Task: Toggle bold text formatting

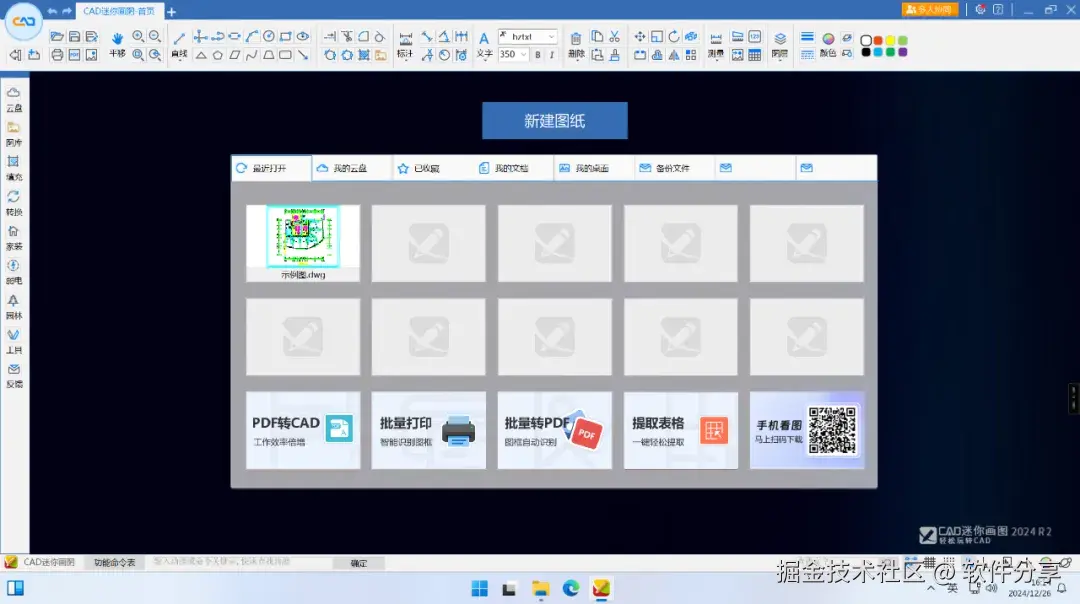Action: [x=538, y=54]
